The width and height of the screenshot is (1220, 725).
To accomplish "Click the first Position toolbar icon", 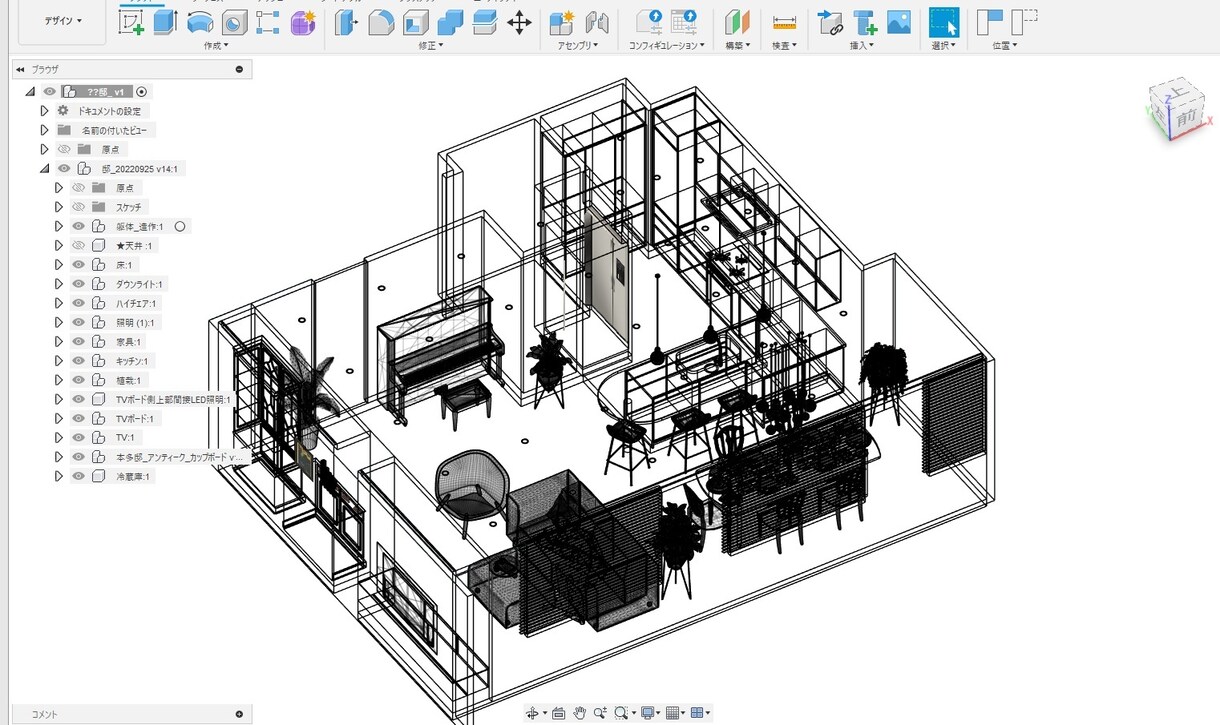I will pyautogui.click(x=990, y=22).
